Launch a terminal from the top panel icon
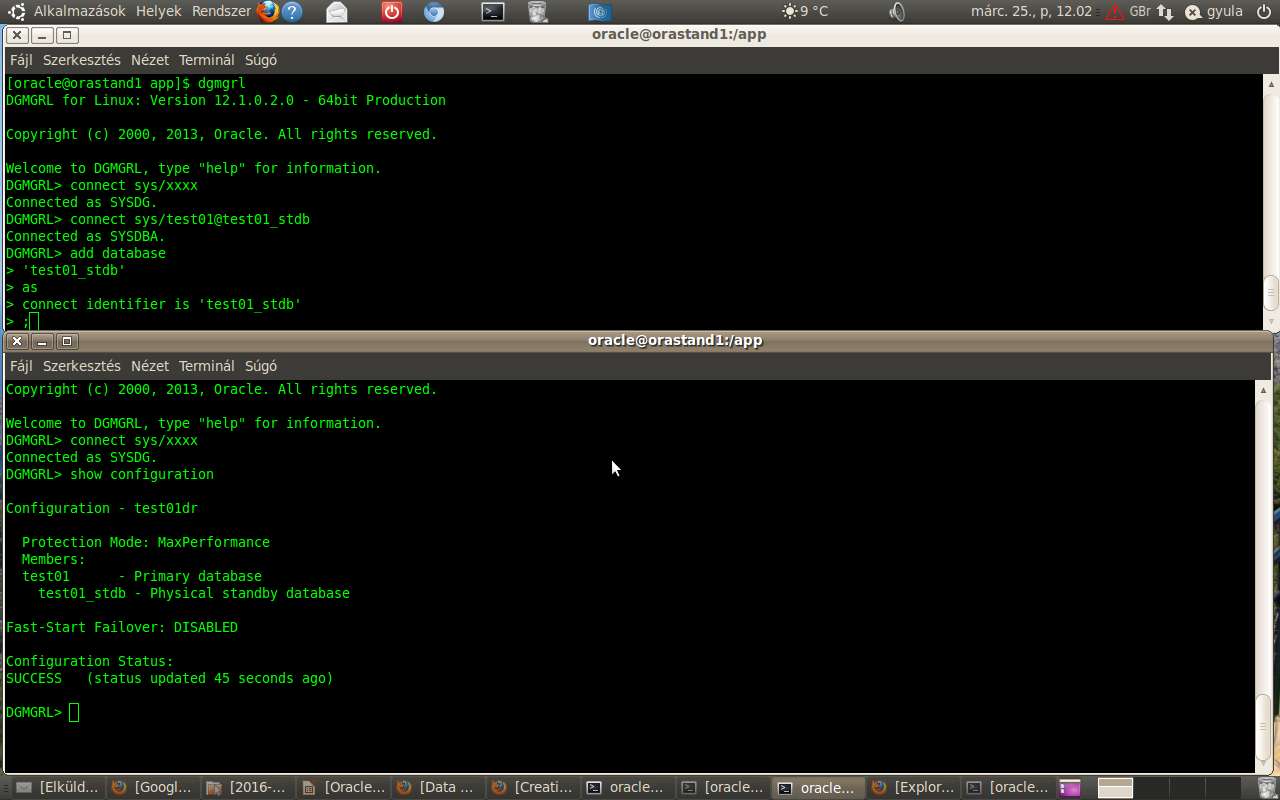The width and height of the screenshot is (1280, 800). click(x=492, y=12)
